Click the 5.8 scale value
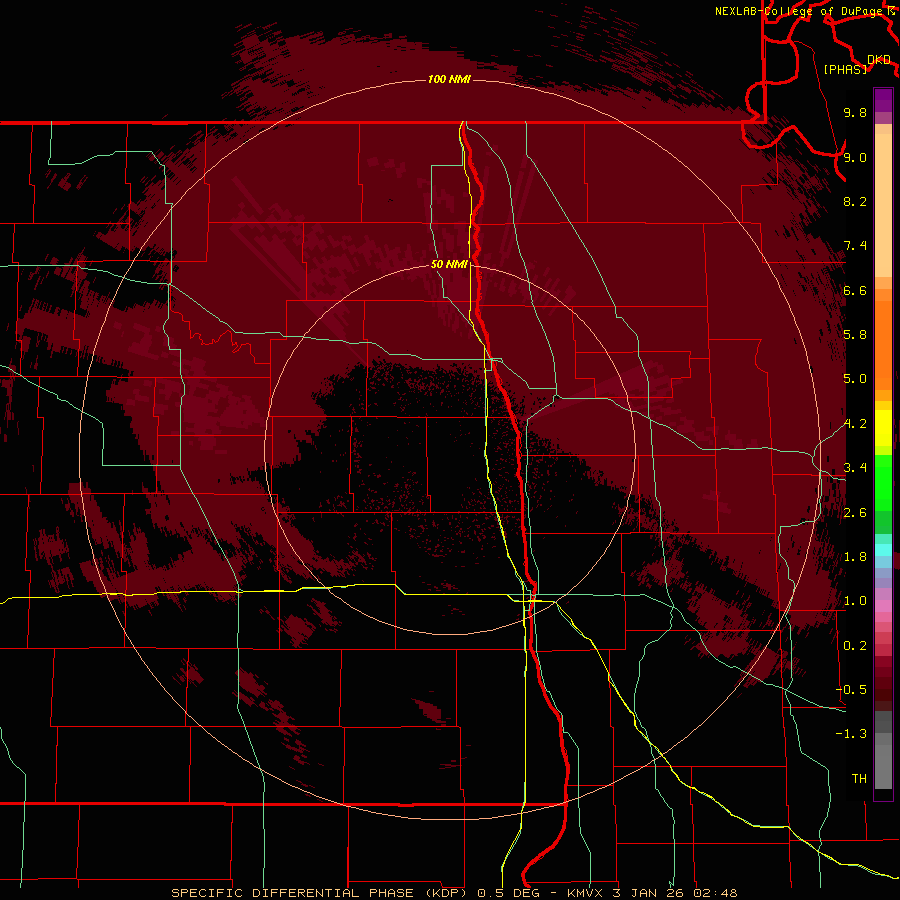900x900 pixels. click(855, 335)
